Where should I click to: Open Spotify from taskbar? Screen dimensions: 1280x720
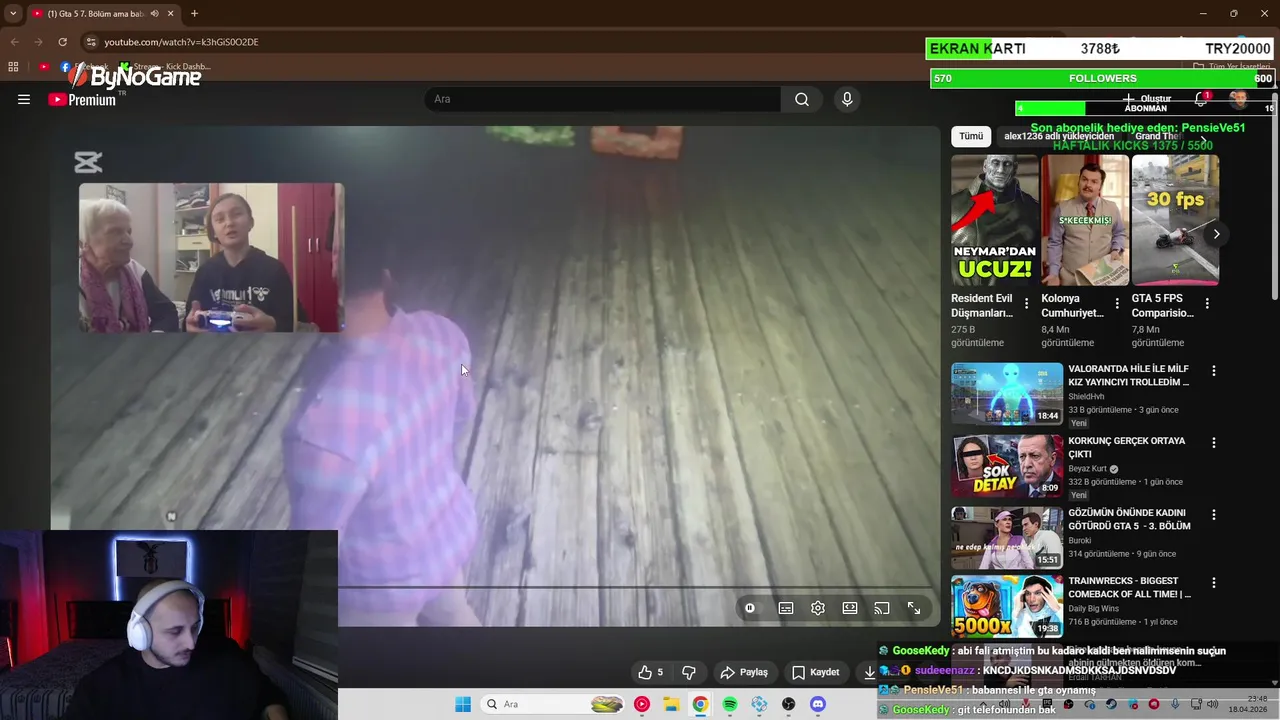[730, 704]
